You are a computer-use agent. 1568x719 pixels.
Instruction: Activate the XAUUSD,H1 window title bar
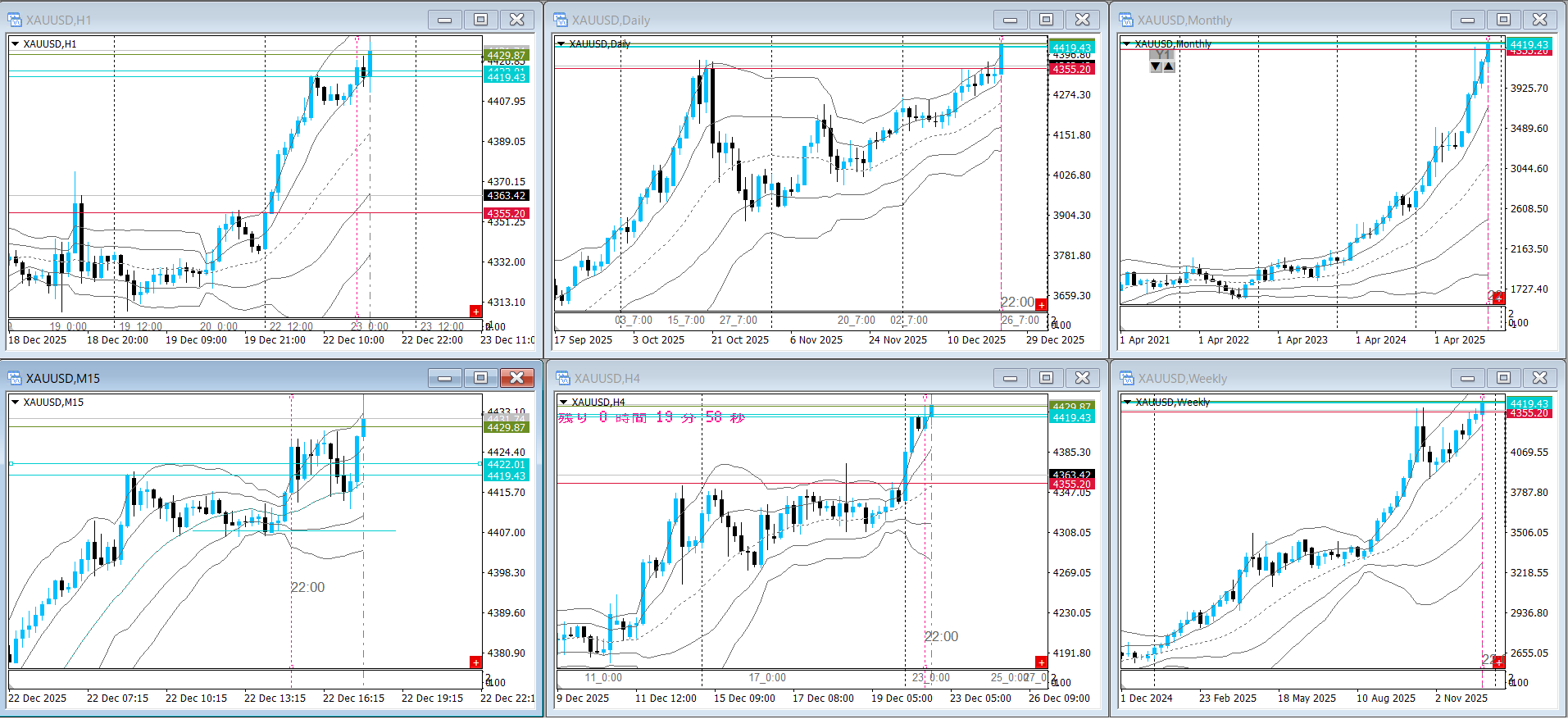[x=221, y=20]
